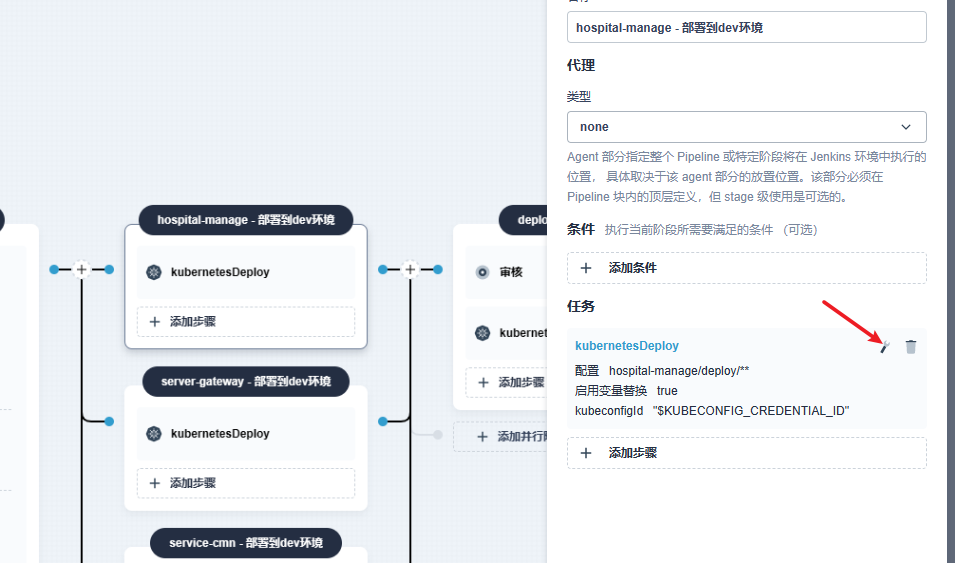Click the plus icon beside 添加条件
955x563 pixels.
587,268
